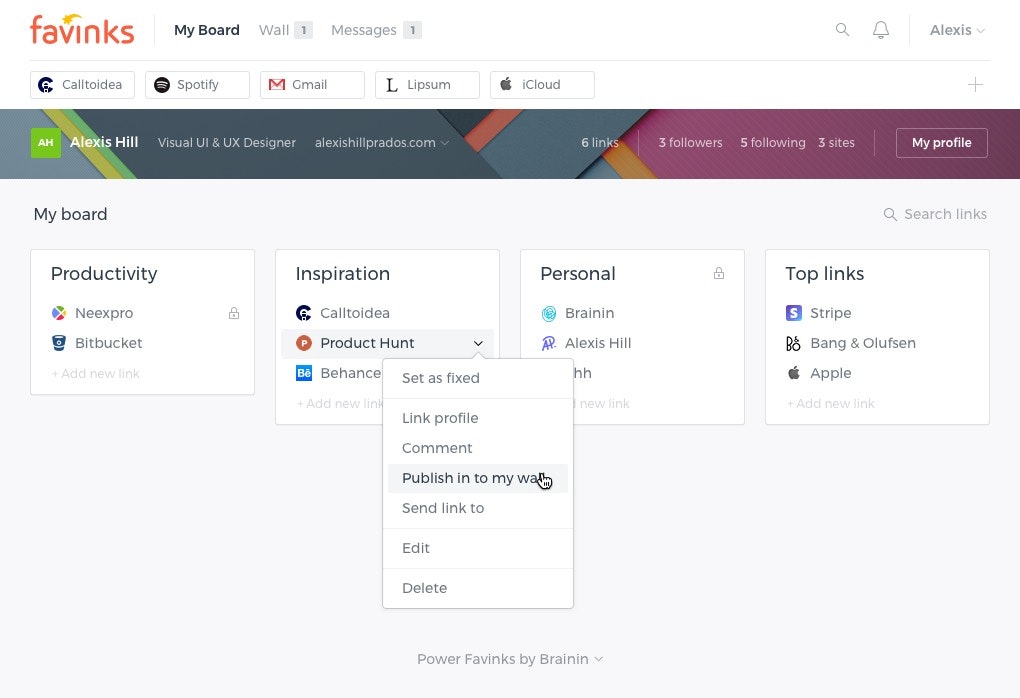This screenshot has width=1020, height=698.
Task: Click the Productivity card title
Action: pos(104,274)
